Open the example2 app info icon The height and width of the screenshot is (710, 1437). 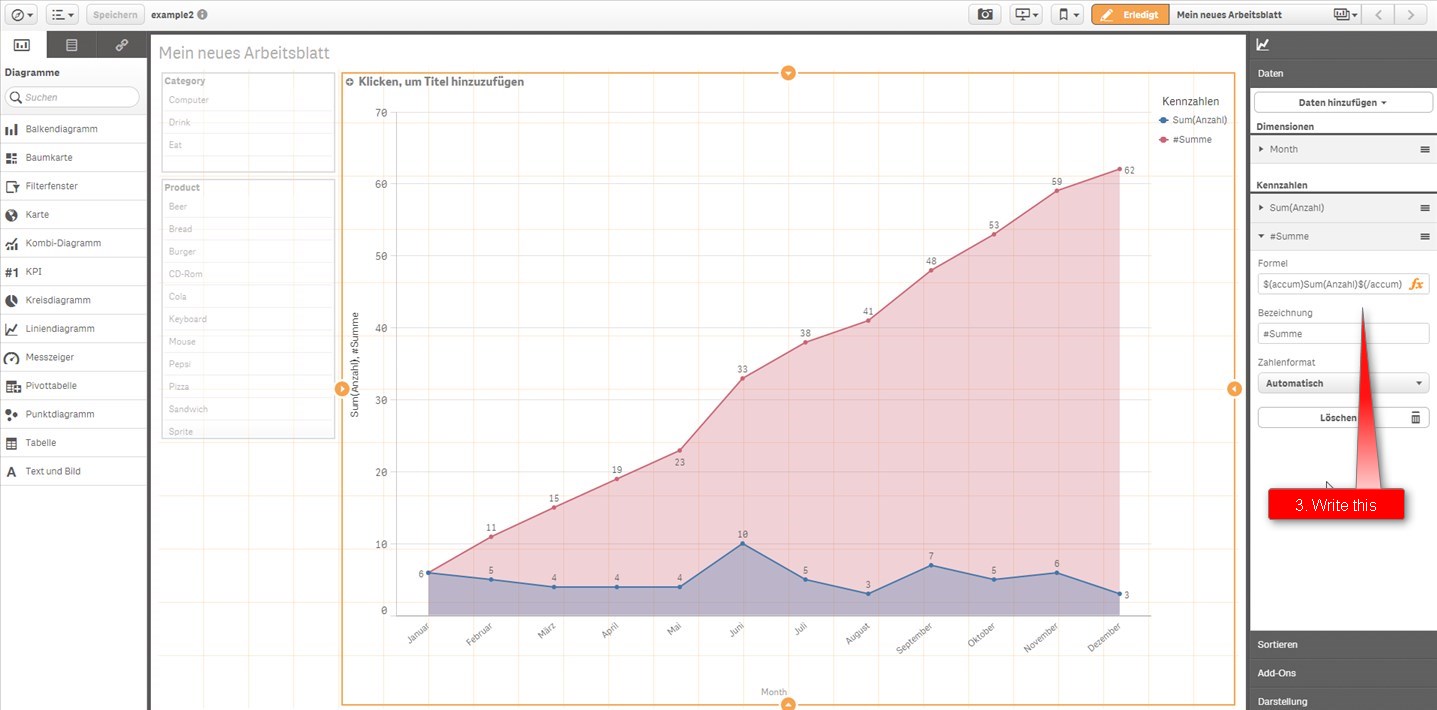pos(203,15)
